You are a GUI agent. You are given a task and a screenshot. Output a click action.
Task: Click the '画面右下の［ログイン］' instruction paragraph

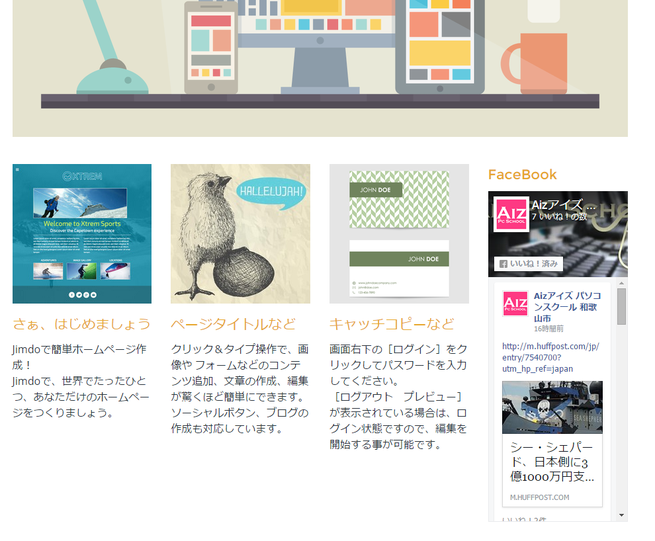click(x=399, y=397)
